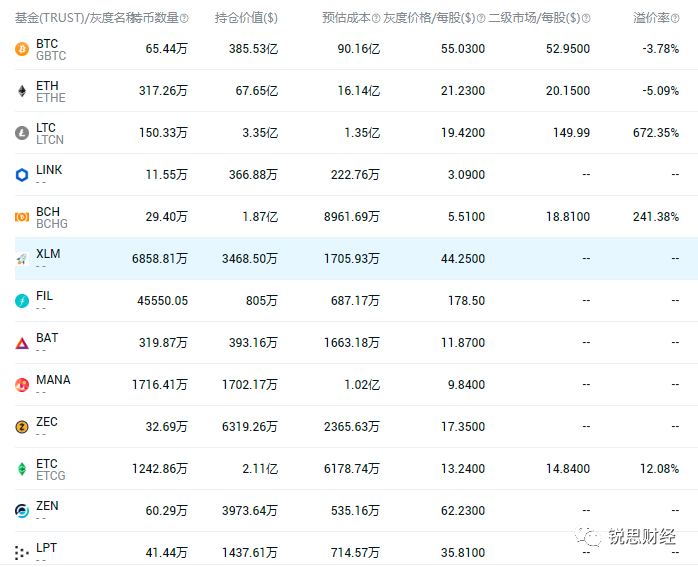Open the ETCG trust name

pyautogui.click(x=51, y=476)
